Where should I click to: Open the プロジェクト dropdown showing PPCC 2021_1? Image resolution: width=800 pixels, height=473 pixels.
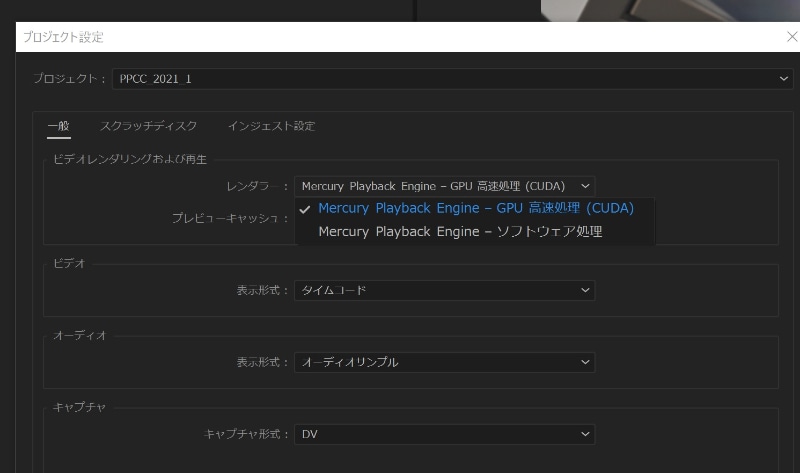(452, 79)
